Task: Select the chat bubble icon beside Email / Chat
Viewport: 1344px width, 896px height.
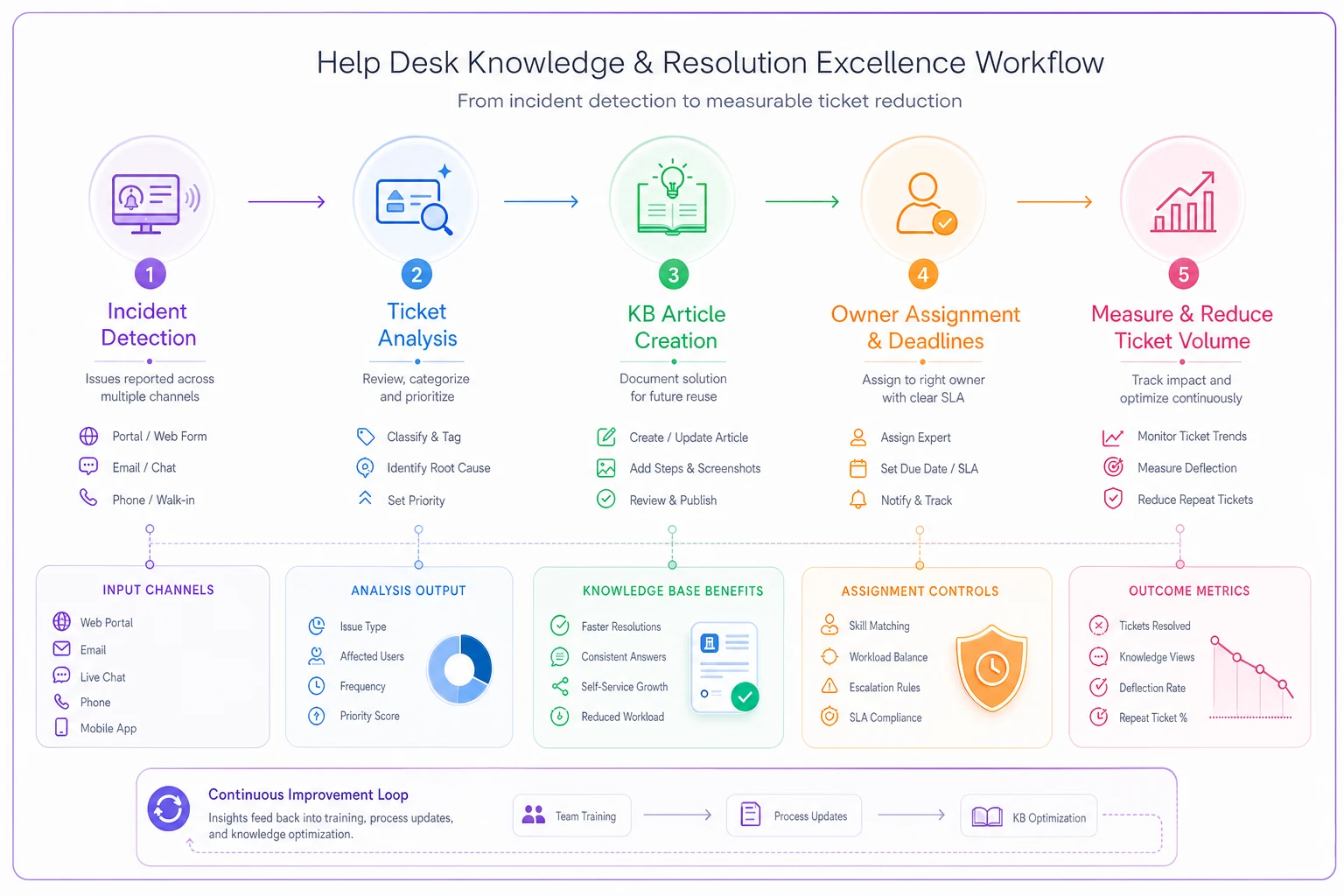Action: [x=88, y=466]
